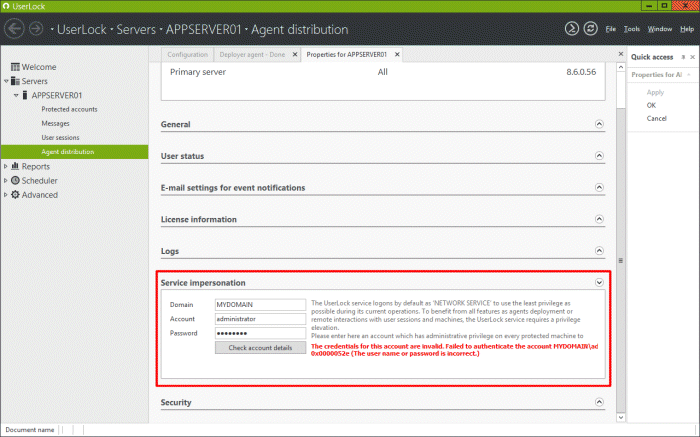Expand the General section
700x437 pixels.
[x=599, y=124]
